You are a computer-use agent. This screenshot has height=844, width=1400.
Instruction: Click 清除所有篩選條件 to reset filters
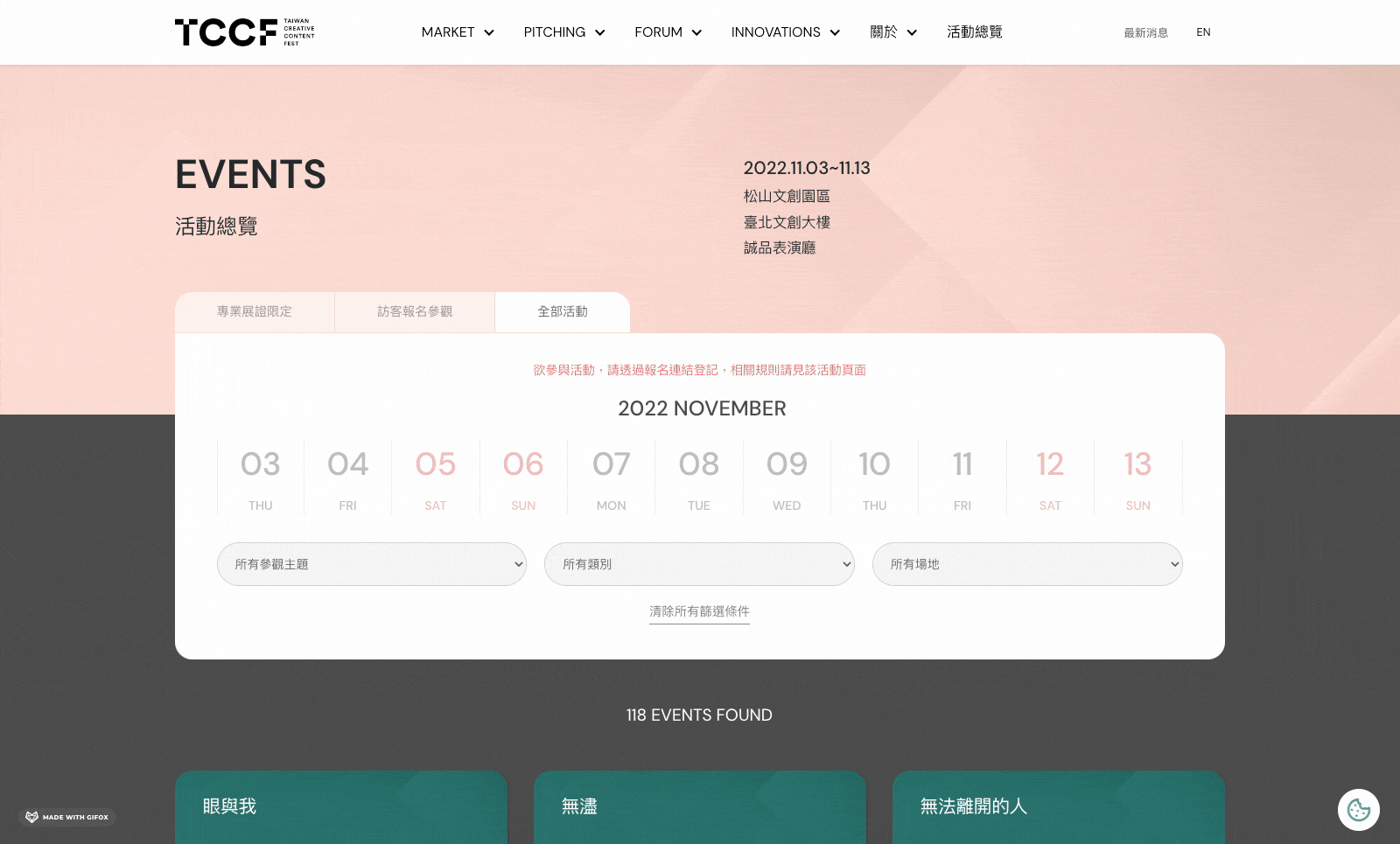[x=699, y=611]
